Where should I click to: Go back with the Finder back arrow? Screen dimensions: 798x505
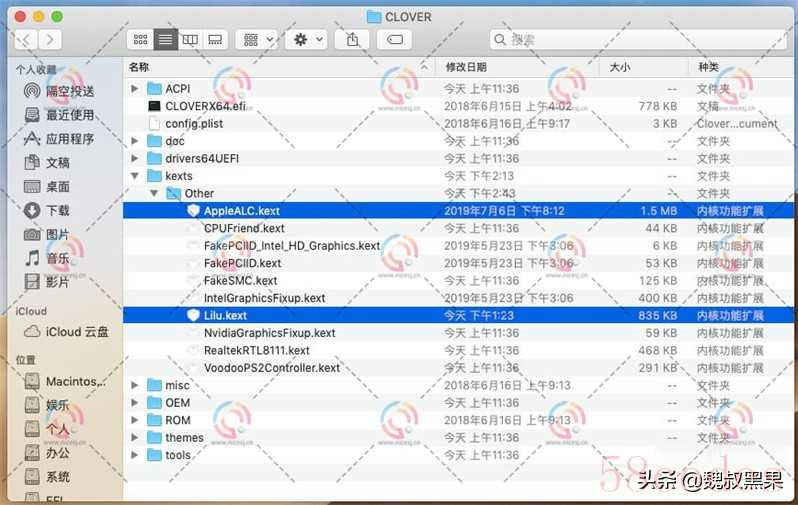point(26,40)
